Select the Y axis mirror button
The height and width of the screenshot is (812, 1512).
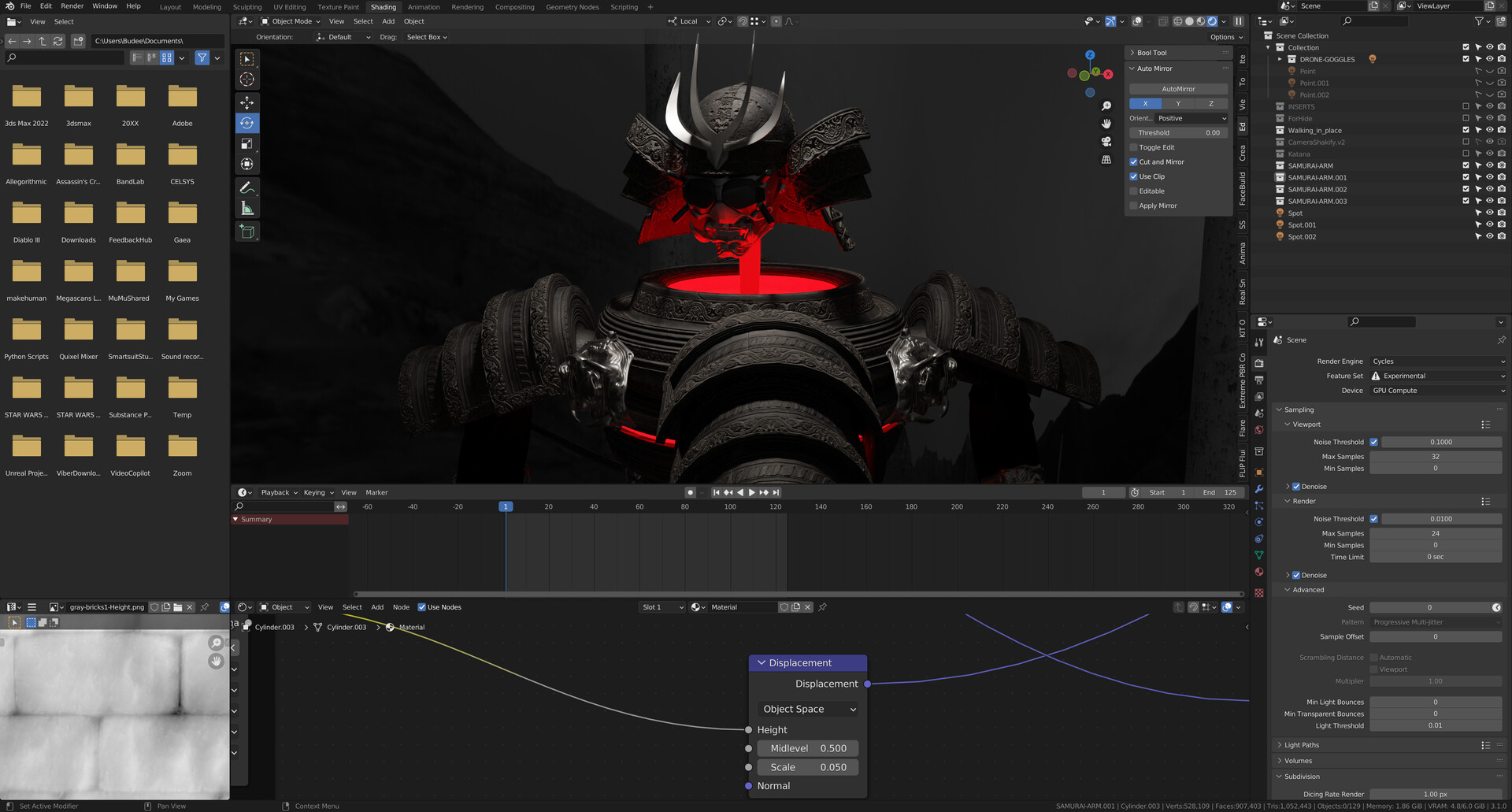tap(1178, 104)
